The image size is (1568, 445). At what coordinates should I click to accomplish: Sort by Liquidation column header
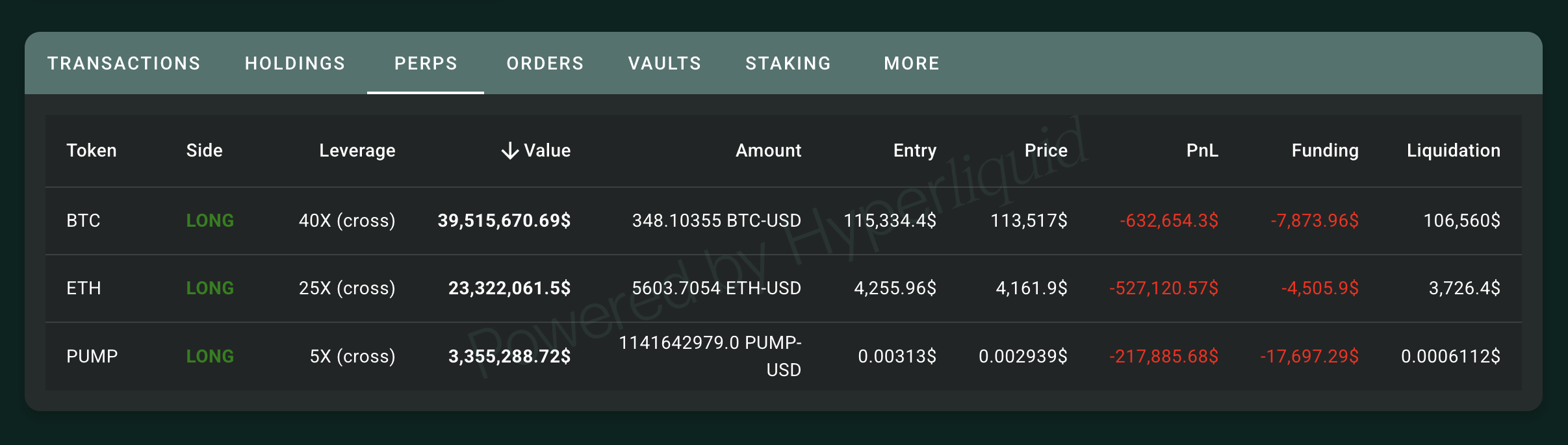coord(1453,151)
